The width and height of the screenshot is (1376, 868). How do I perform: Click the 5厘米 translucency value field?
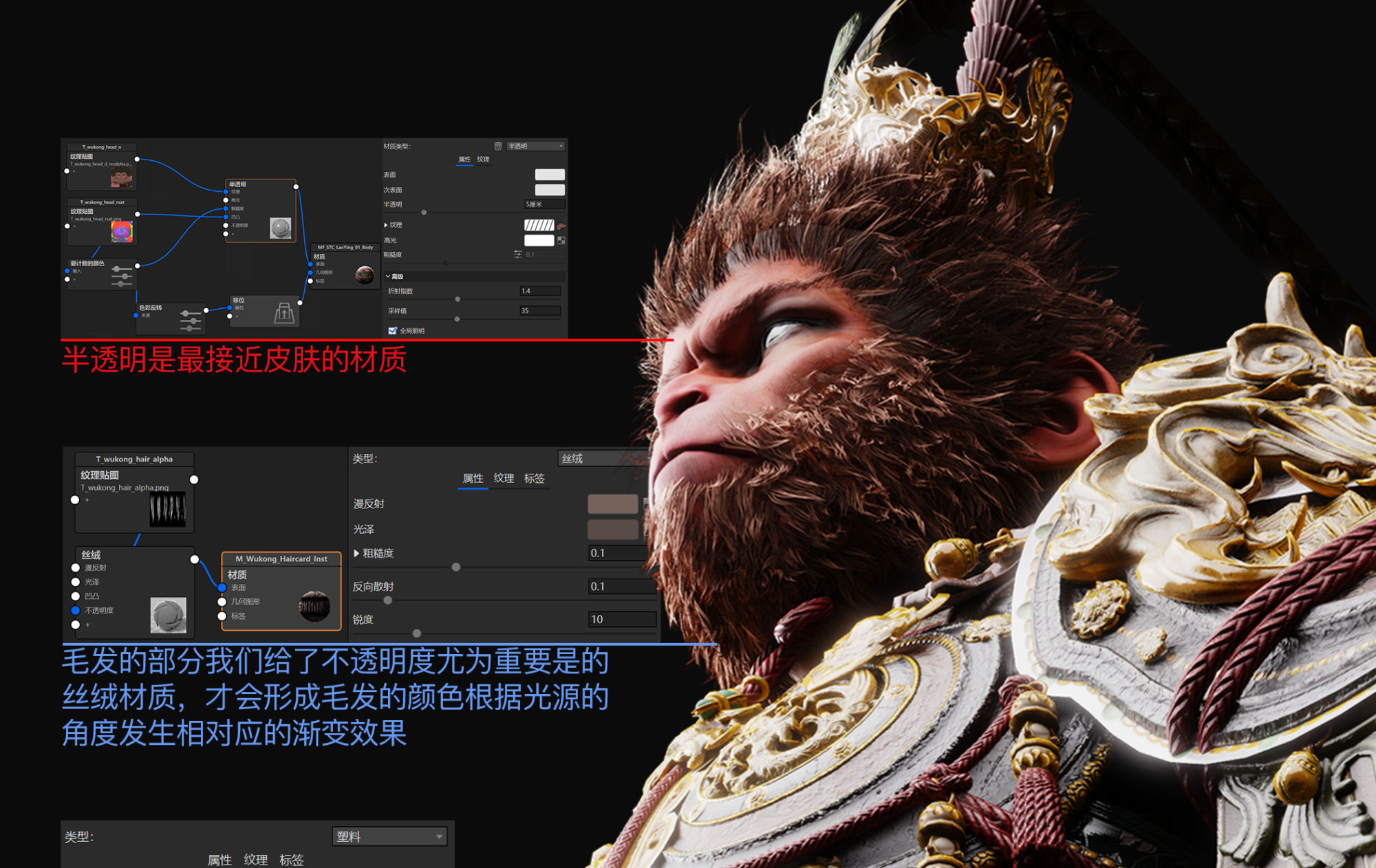coord(544,204)
